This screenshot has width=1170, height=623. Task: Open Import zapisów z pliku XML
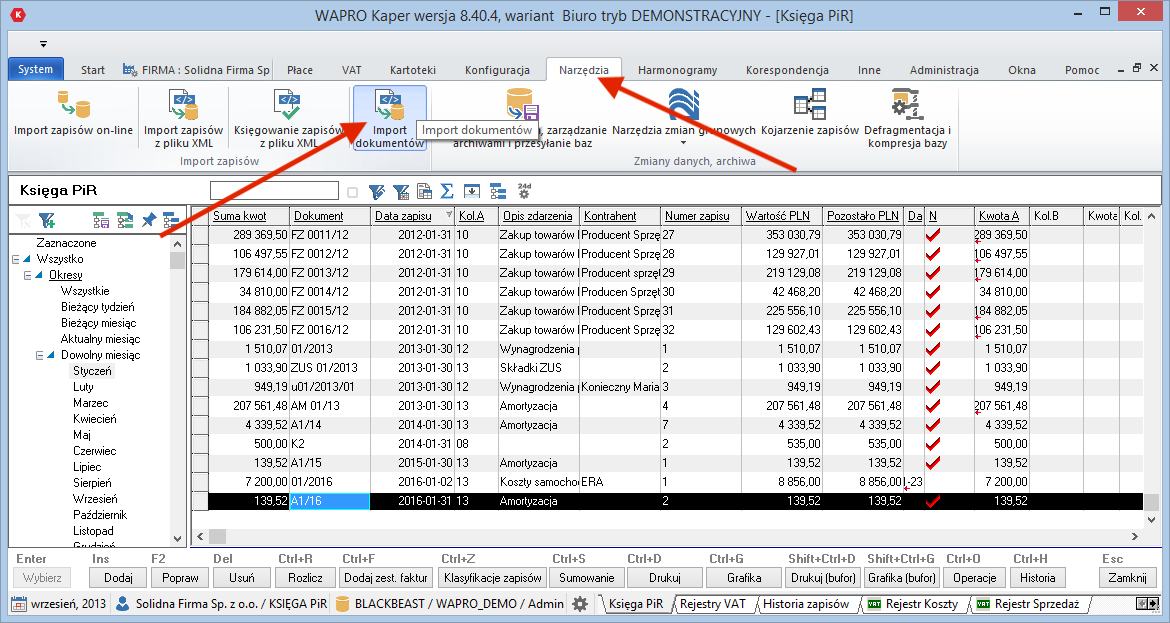pos(183,115)
